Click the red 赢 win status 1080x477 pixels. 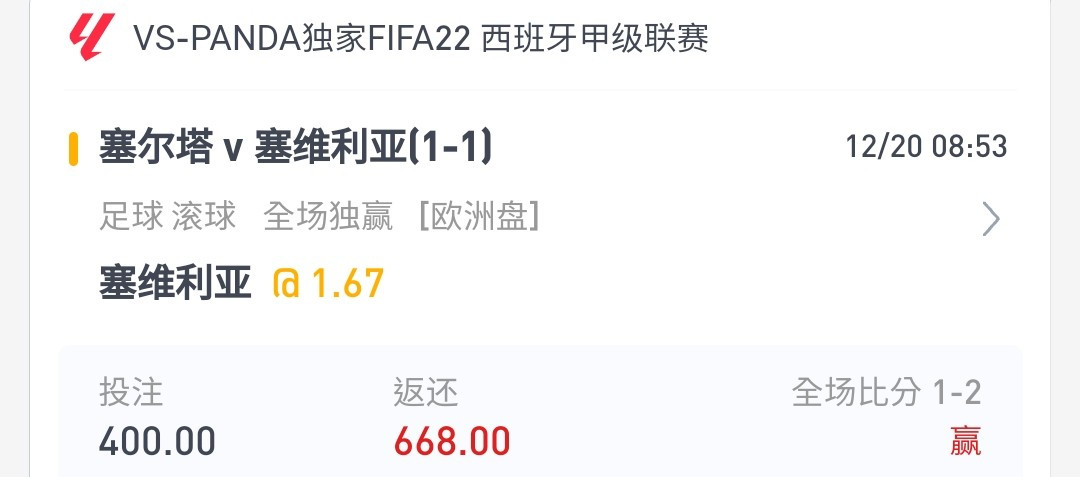point(966,441)
